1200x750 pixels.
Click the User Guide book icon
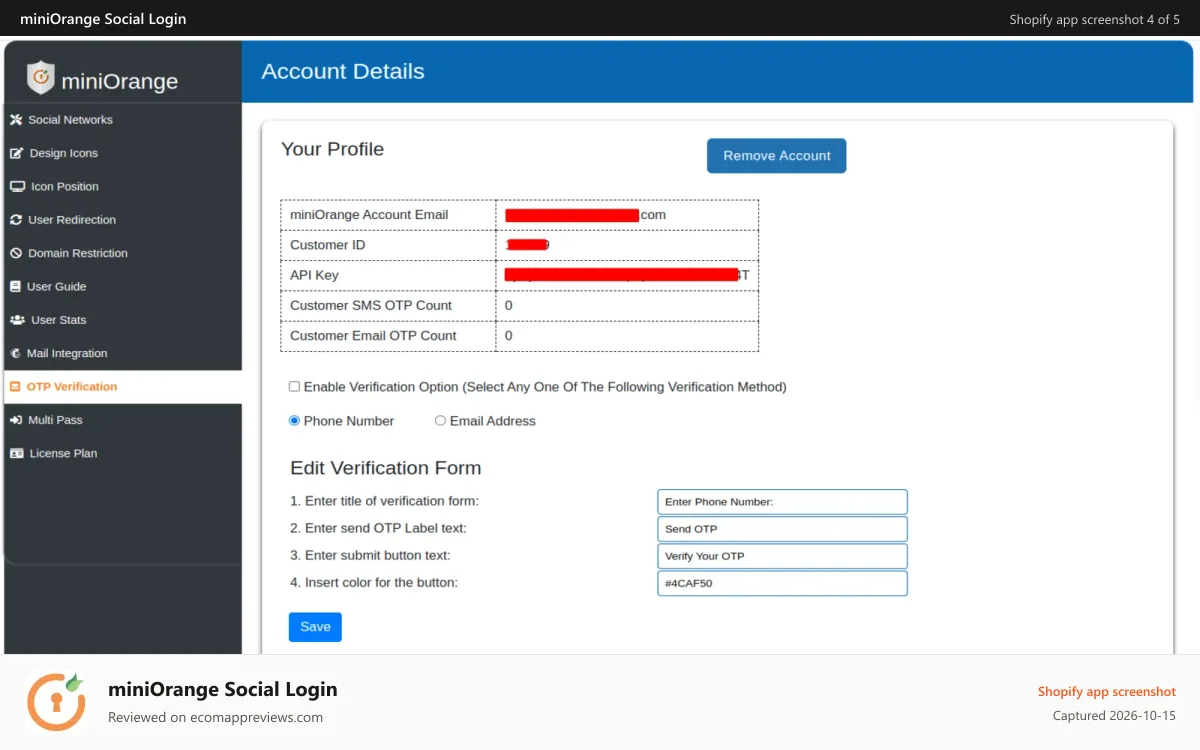(15, 287)
